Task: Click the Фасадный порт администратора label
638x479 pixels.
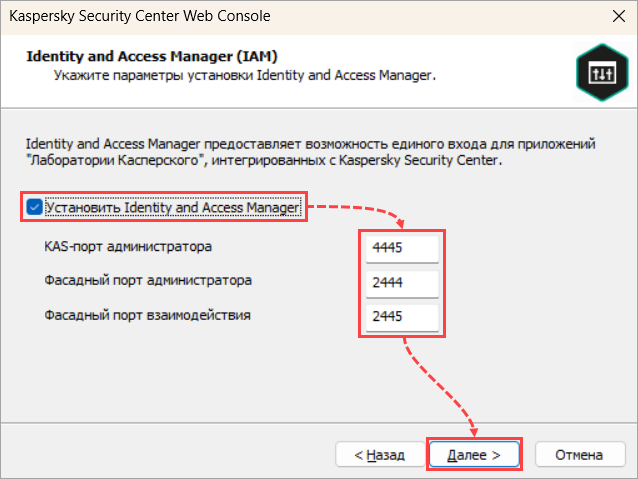Action: coord(148,281)
